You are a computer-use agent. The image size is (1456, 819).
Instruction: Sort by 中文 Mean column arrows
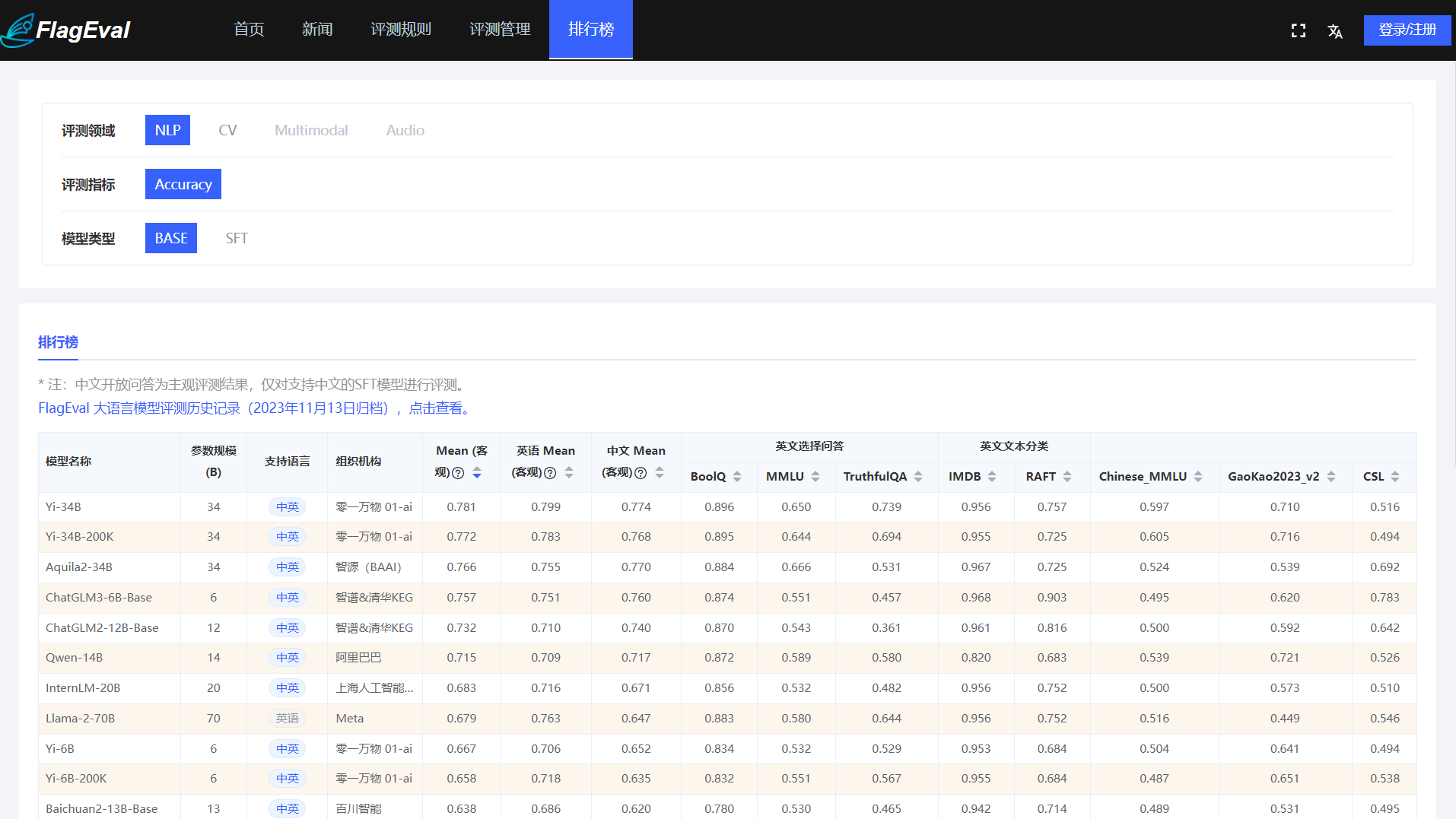(660, 473)
